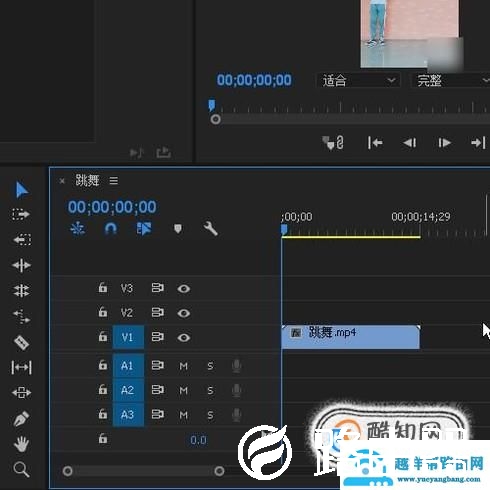The image size is (490, 490).
Task: Select the Track Select Backward tool
Action: tap(22, 239)
